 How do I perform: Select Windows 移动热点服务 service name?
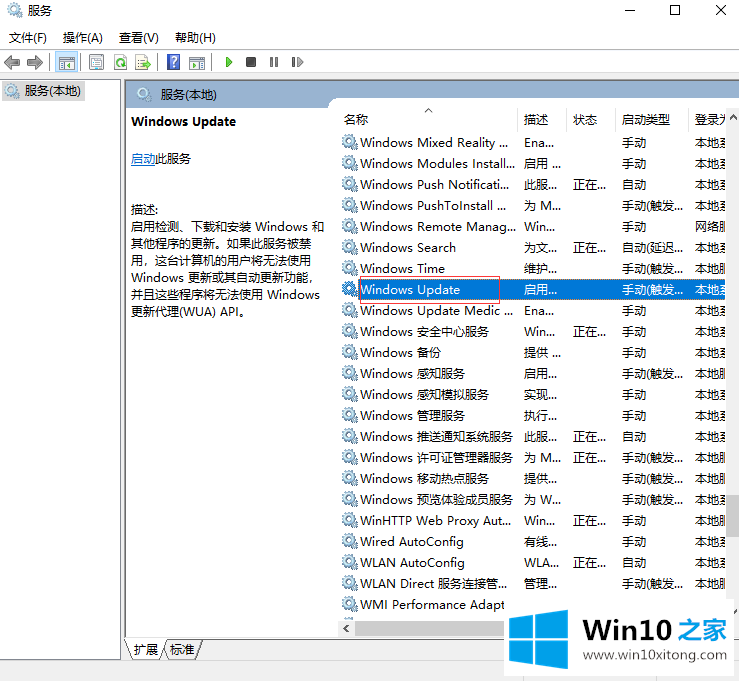425,479
